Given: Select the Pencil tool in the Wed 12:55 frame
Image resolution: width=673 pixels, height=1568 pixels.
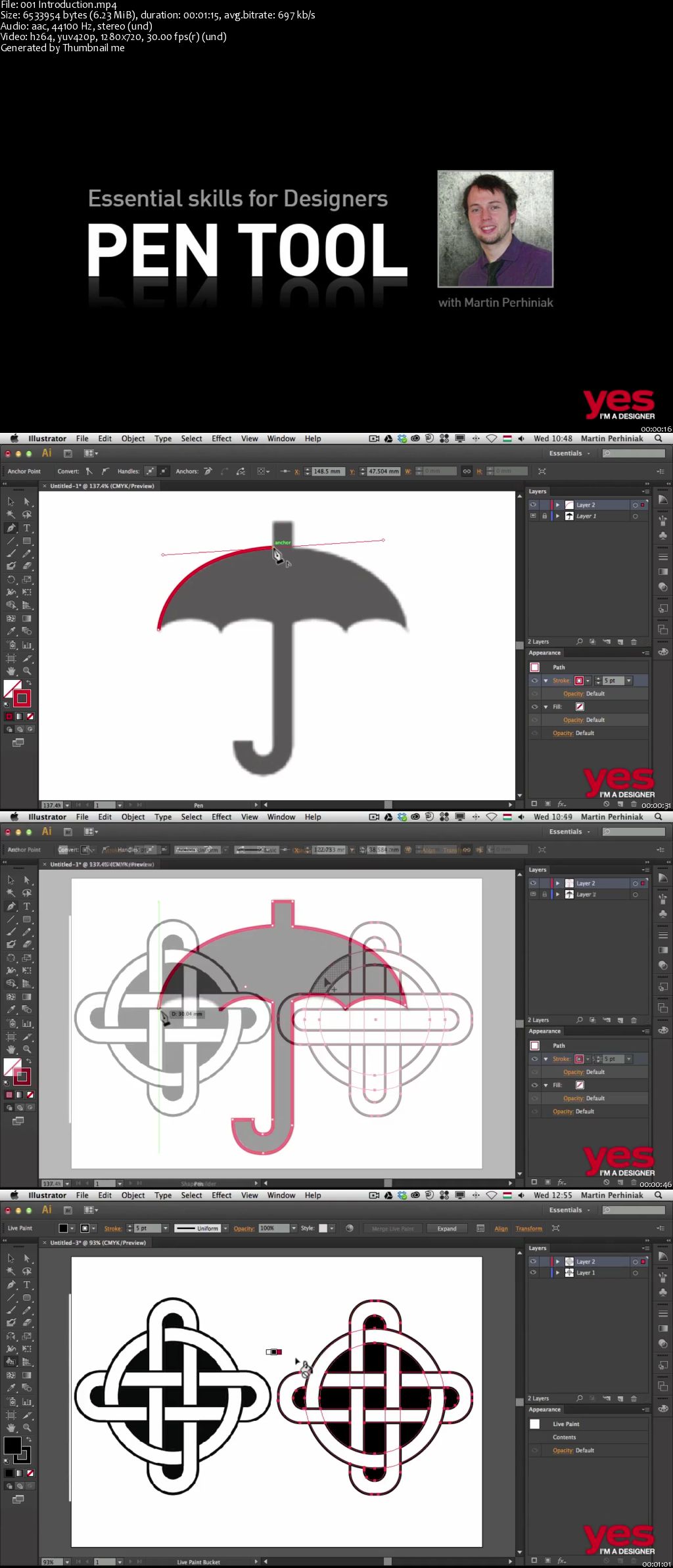Looking at the screenshot, I should tap(27, 1310).
